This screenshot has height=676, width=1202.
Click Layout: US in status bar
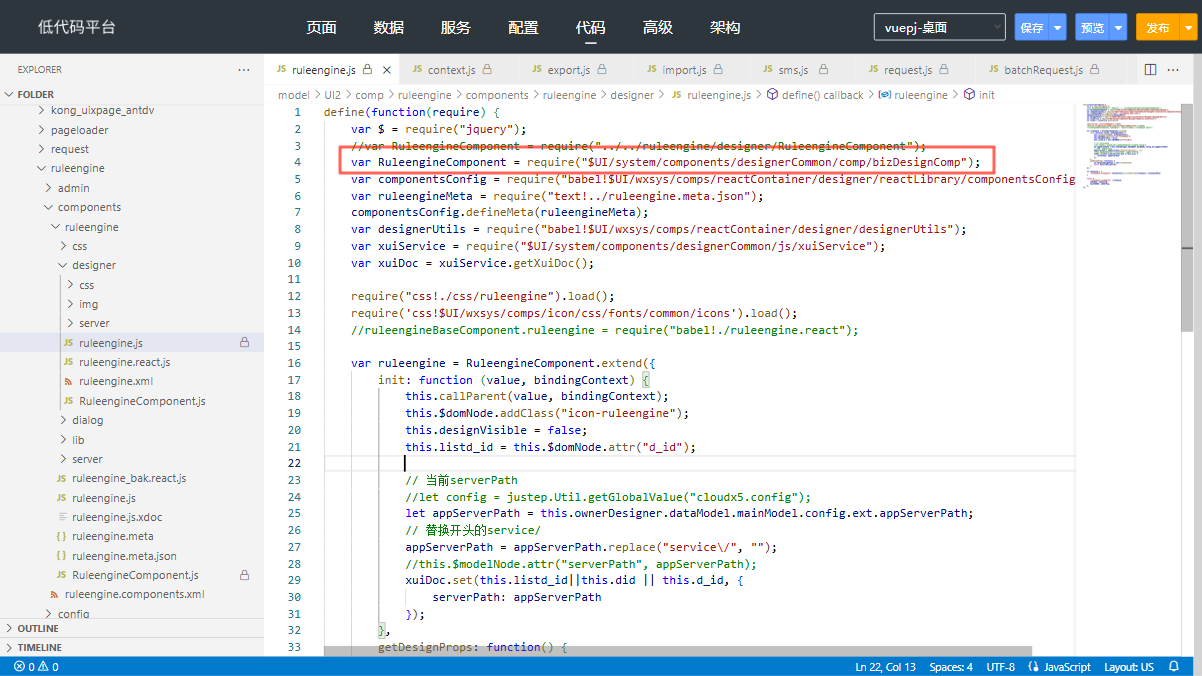click(x=1128, y=667)
